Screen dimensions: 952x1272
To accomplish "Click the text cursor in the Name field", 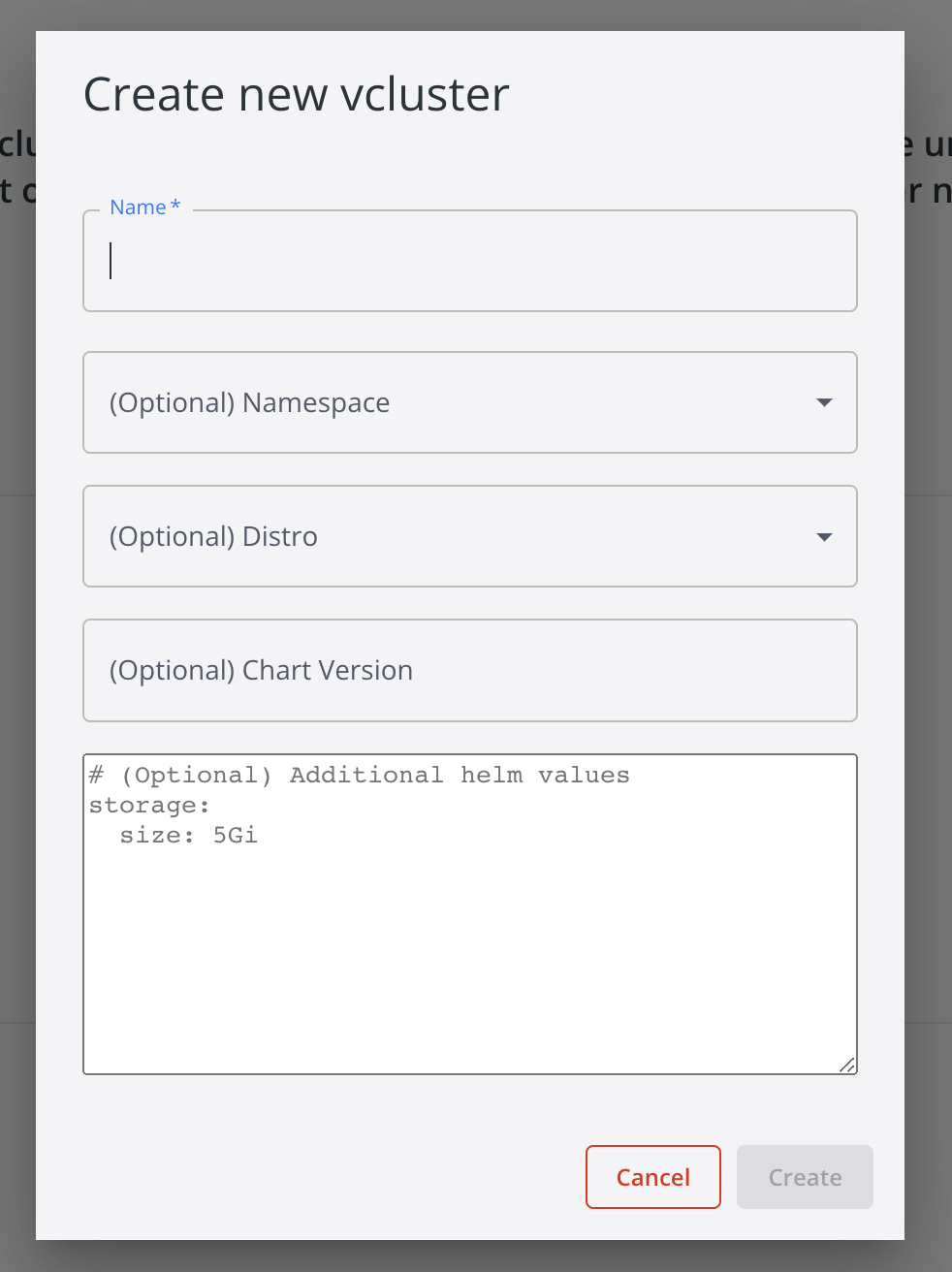I will pos(111,261).
